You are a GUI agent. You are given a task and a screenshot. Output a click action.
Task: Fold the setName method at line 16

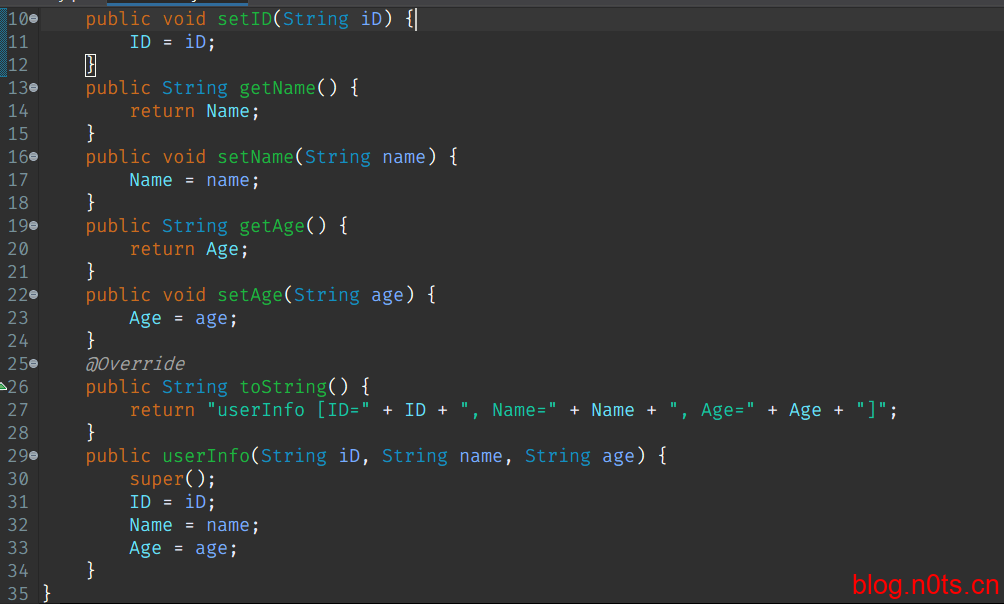click(34, 157)
